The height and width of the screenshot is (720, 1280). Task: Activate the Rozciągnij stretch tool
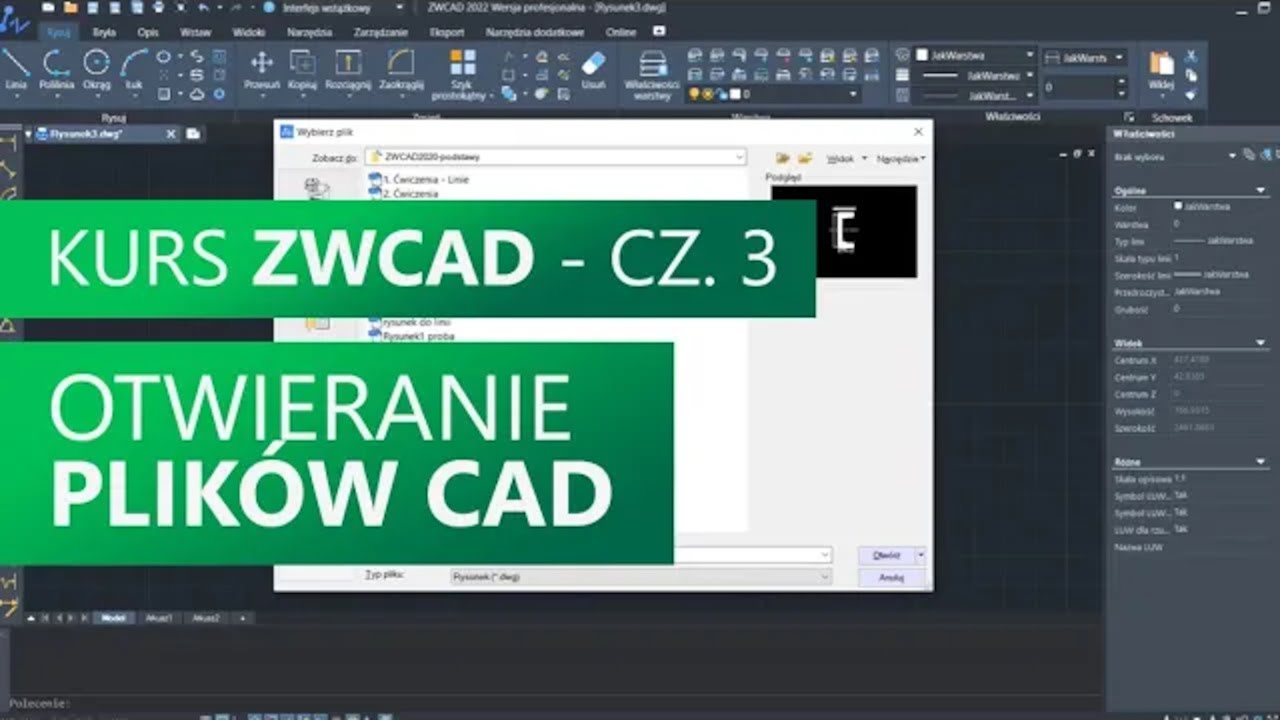tap(348, 70)
